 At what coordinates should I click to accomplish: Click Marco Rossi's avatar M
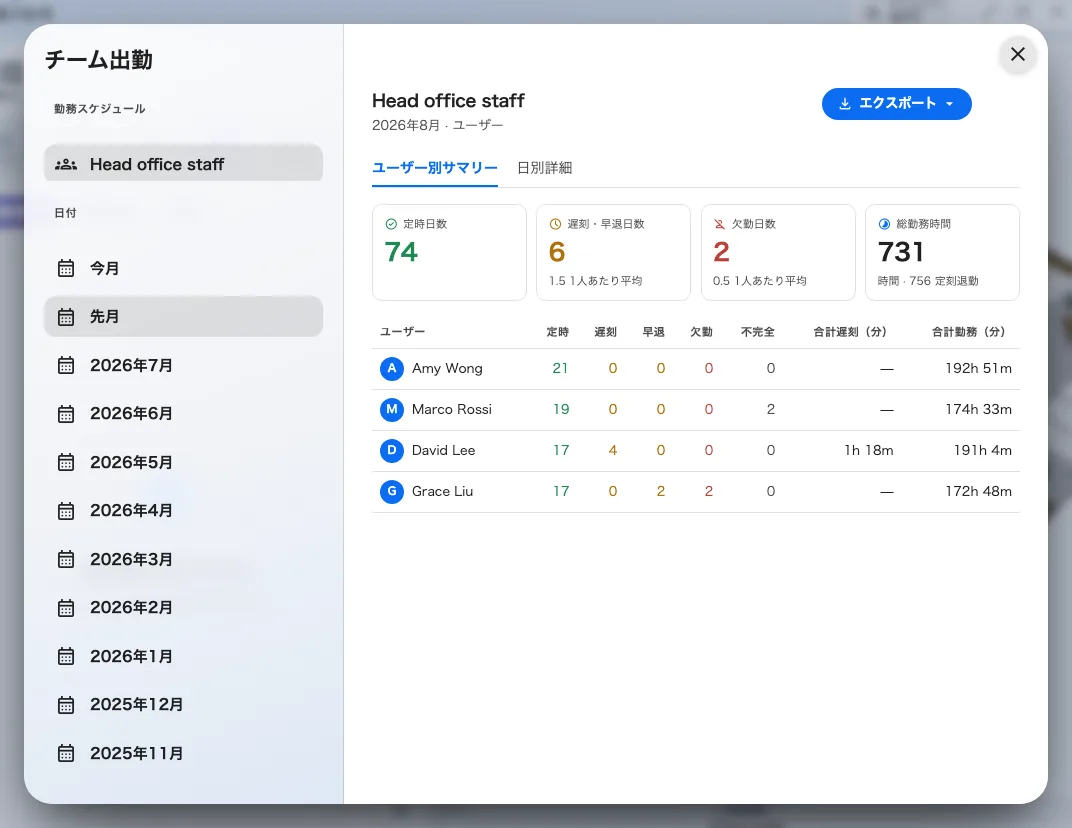point(392,410)
